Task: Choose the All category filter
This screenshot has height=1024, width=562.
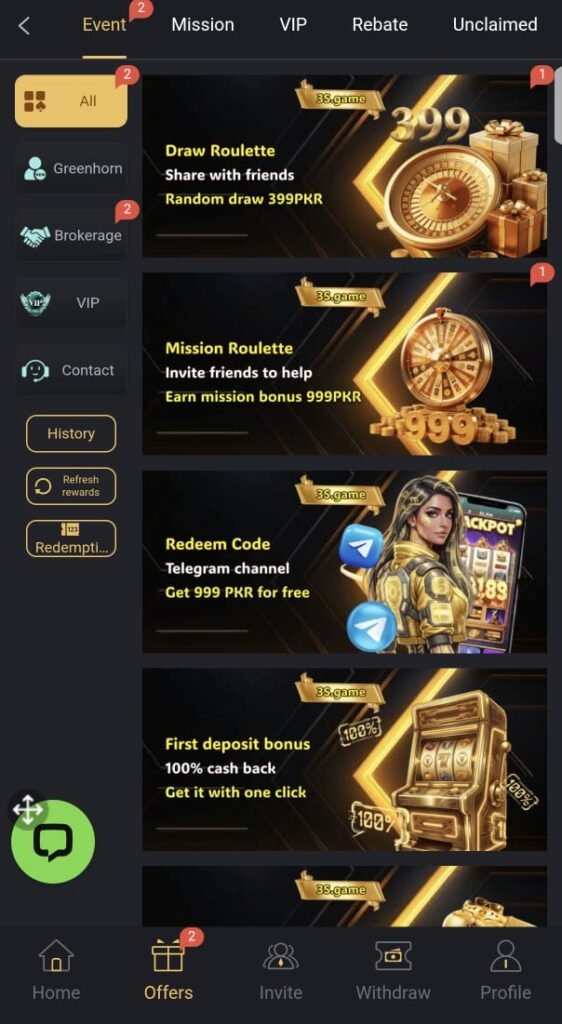Action: point(71,101)
